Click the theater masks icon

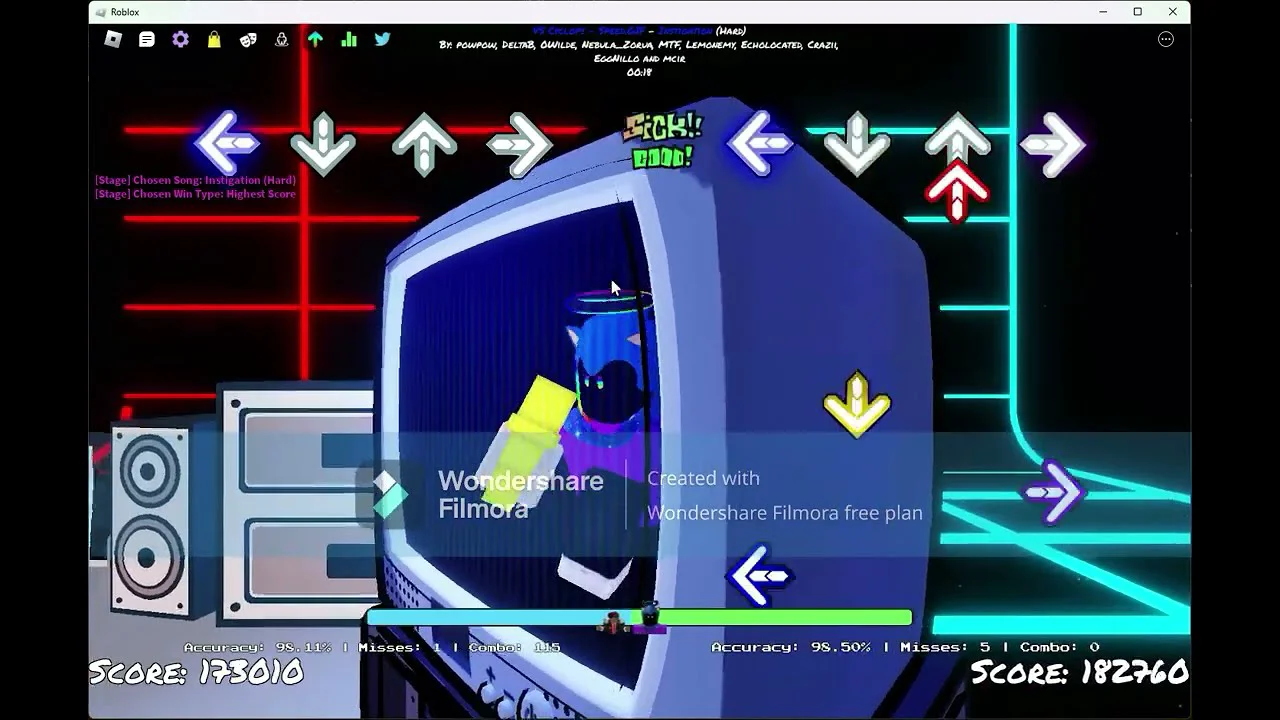tap(248, 40)
